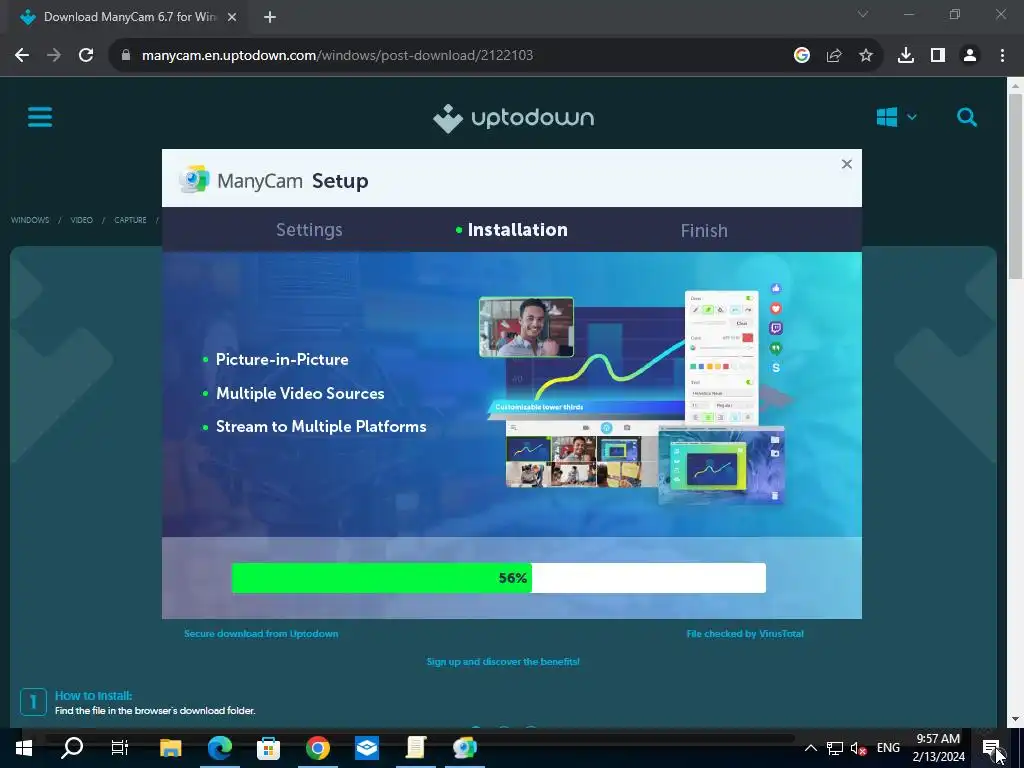Click the ManyCam Setup logo icon
Viewport: 1024px width, 768px height.
point(194,179)
